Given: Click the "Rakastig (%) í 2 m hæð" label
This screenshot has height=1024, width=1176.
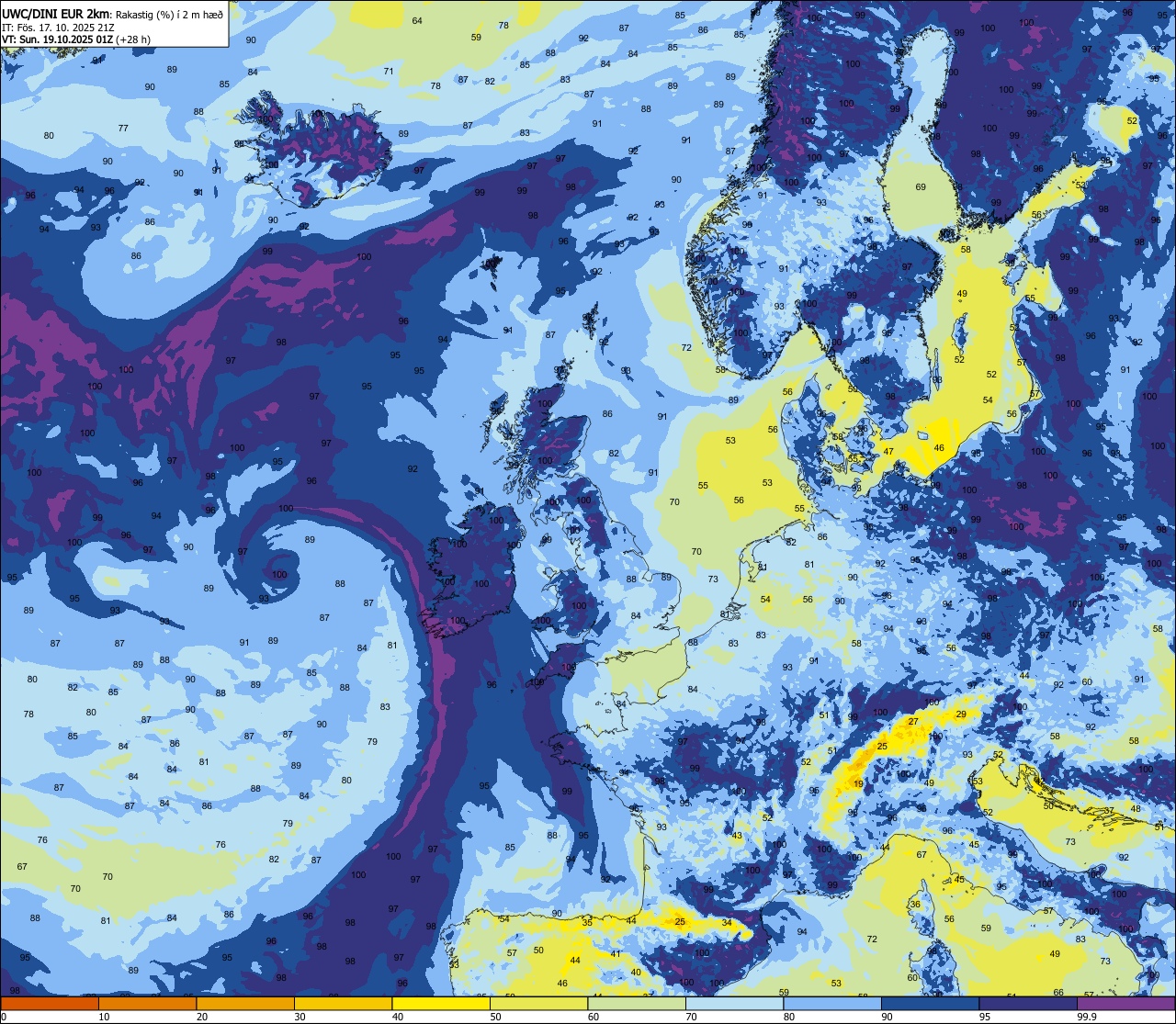Looking at the screenshot, I should click(x=169, y=13).
